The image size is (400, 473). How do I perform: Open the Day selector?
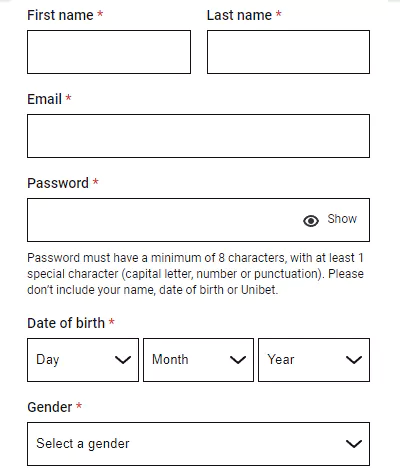[83, 360]
